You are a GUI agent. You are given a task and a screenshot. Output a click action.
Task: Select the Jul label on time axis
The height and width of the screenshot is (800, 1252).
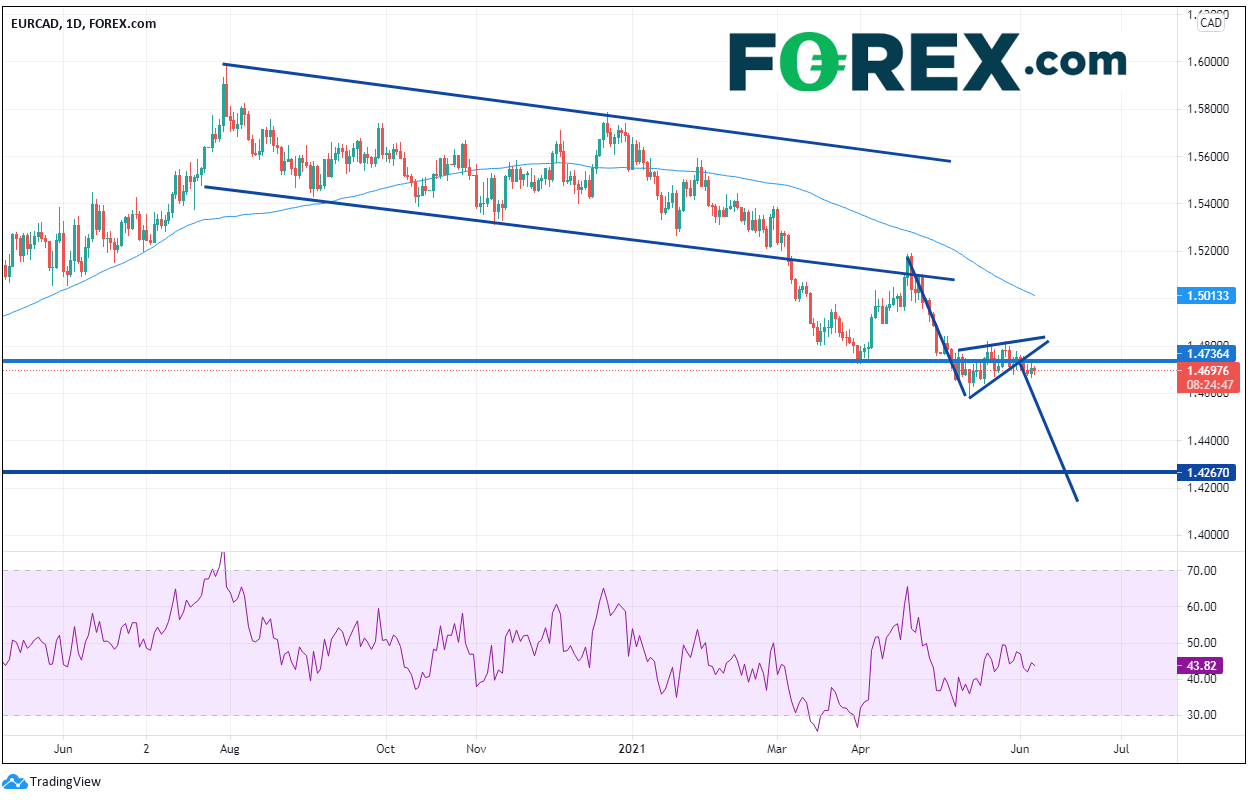pyautogui.click(x=1121, y=747)
